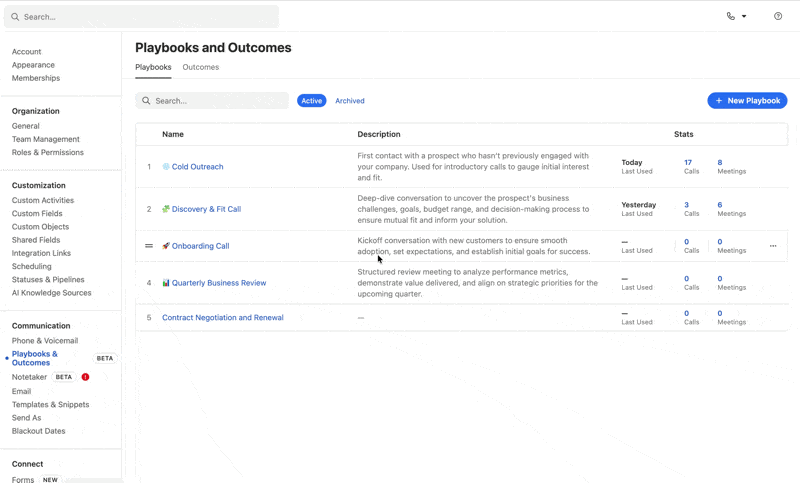Open Memberships in sidebar

coord(36,78)
